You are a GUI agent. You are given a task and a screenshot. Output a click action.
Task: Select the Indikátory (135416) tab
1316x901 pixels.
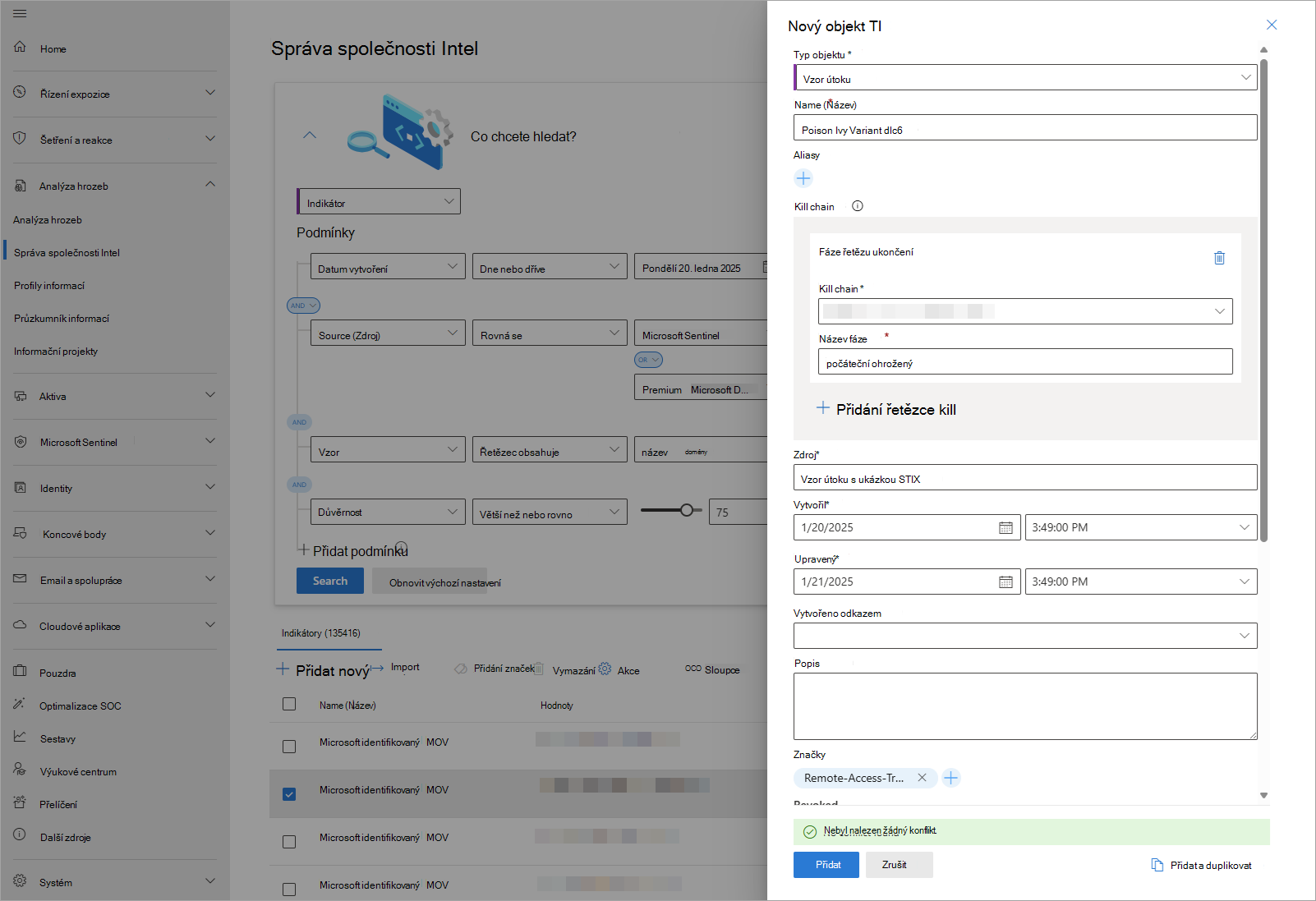(x=321, y=633)
